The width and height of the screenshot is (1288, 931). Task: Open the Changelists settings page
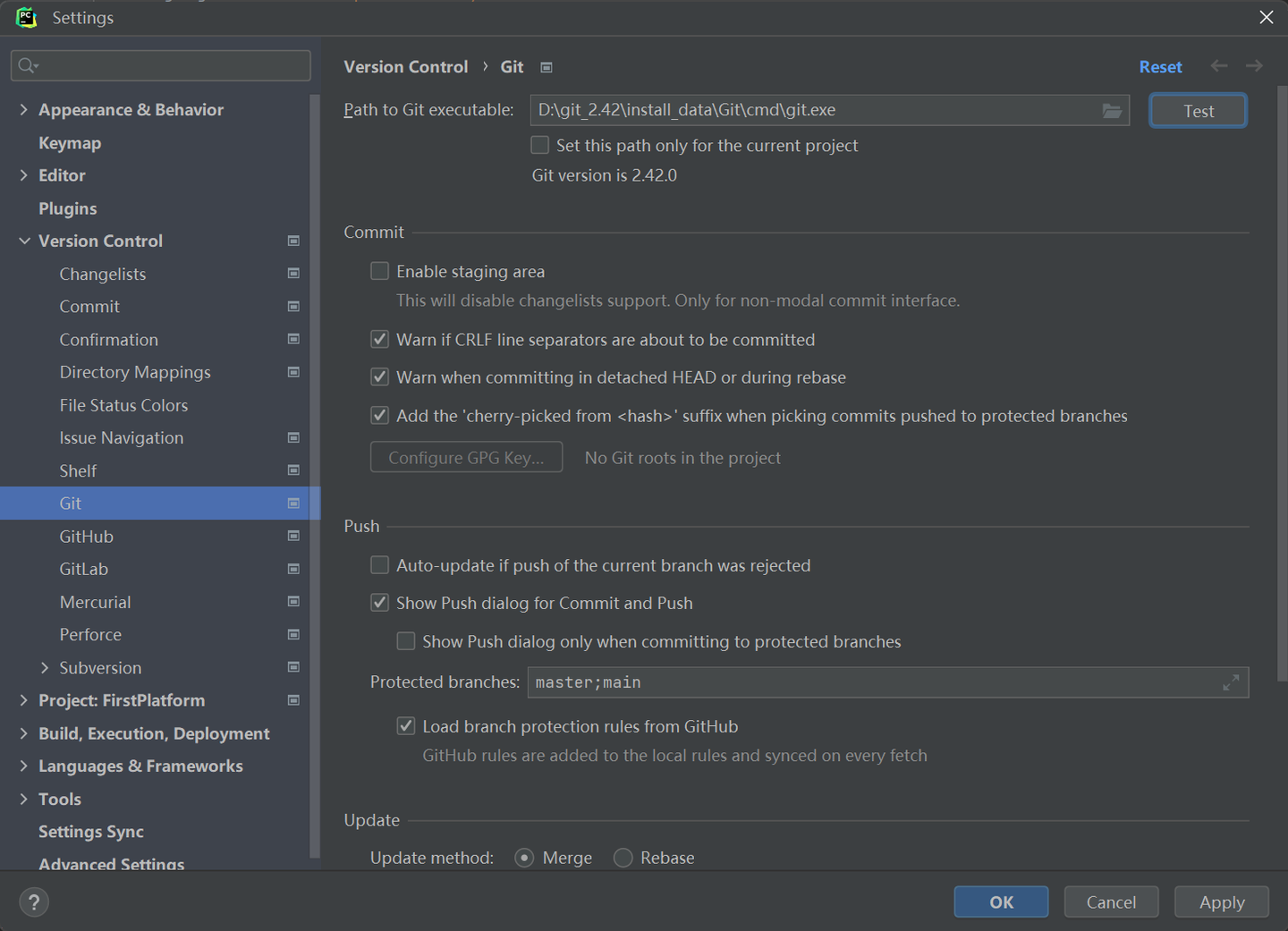point(103,274)
